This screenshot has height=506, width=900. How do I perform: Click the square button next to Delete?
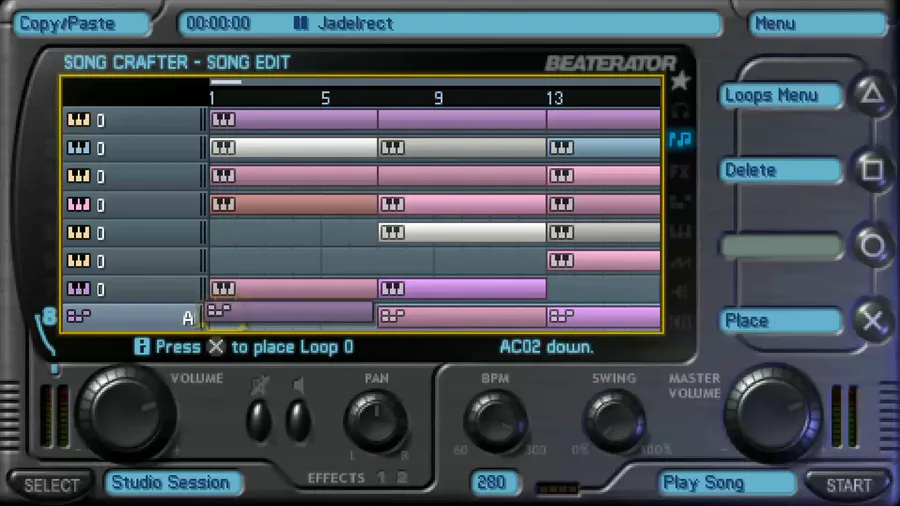(x=872, y=170)
